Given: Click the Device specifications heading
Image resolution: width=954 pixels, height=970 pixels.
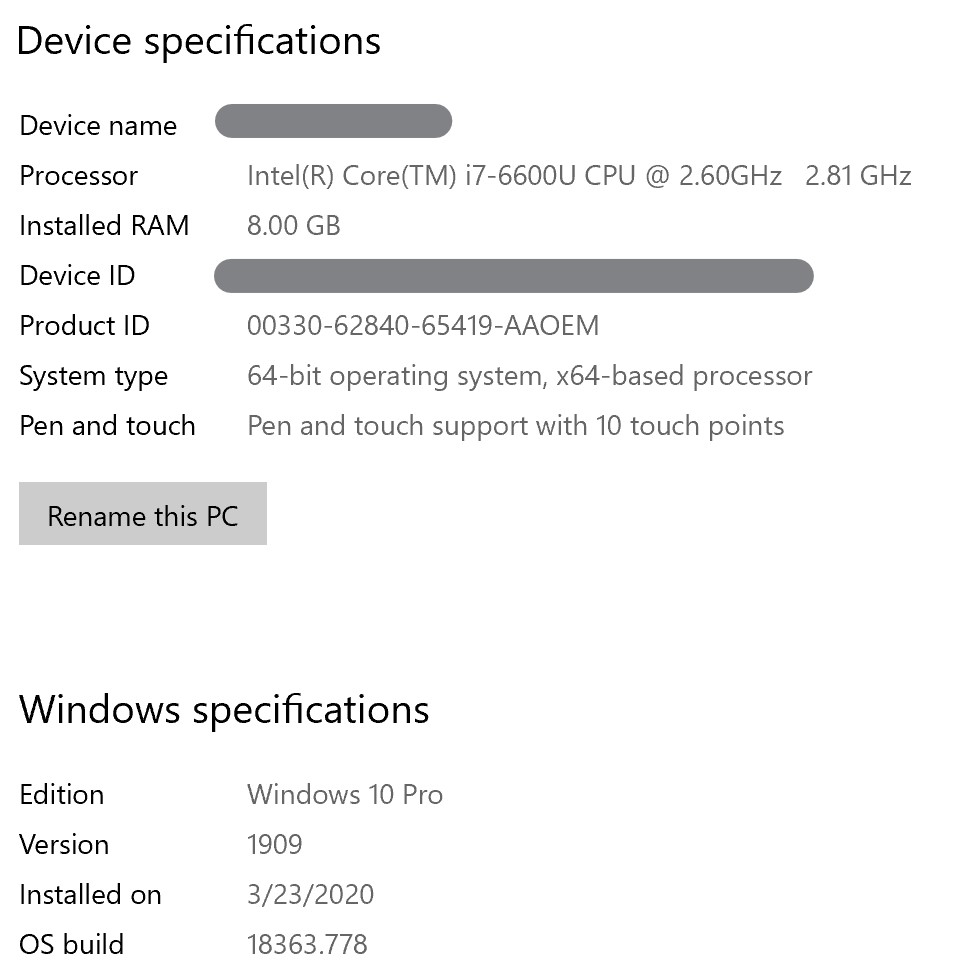Looking at the screenshot, I should point(199,41).
